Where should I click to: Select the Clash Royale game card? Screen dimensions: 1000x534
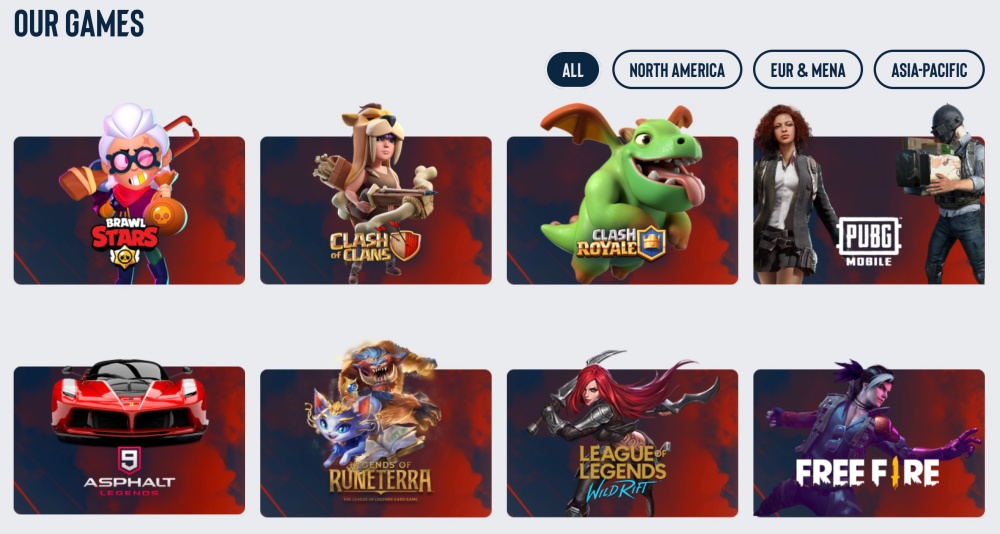(x=622, y=210)
